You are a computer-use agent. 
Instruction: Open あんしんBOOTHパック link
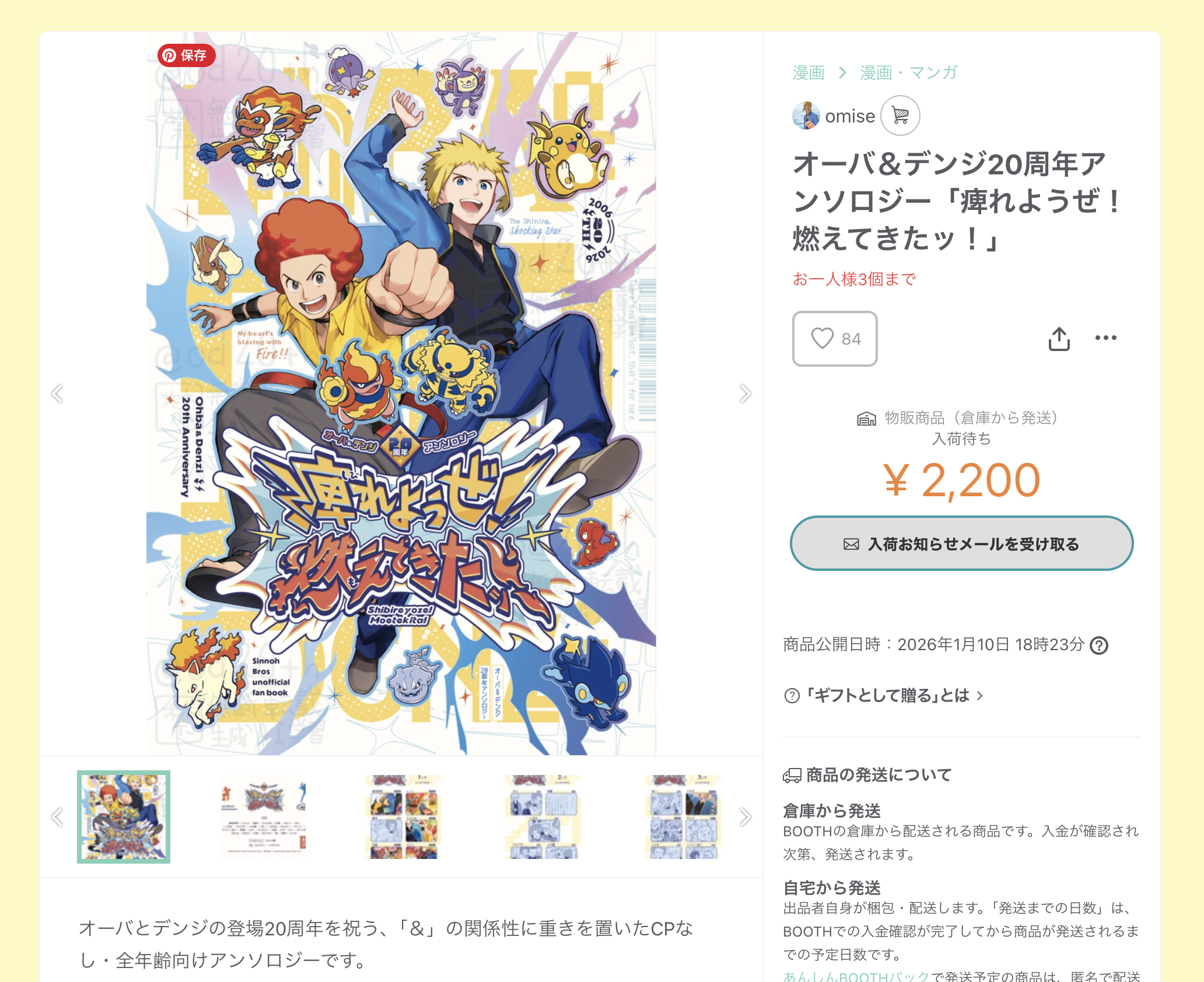(856, 976)
